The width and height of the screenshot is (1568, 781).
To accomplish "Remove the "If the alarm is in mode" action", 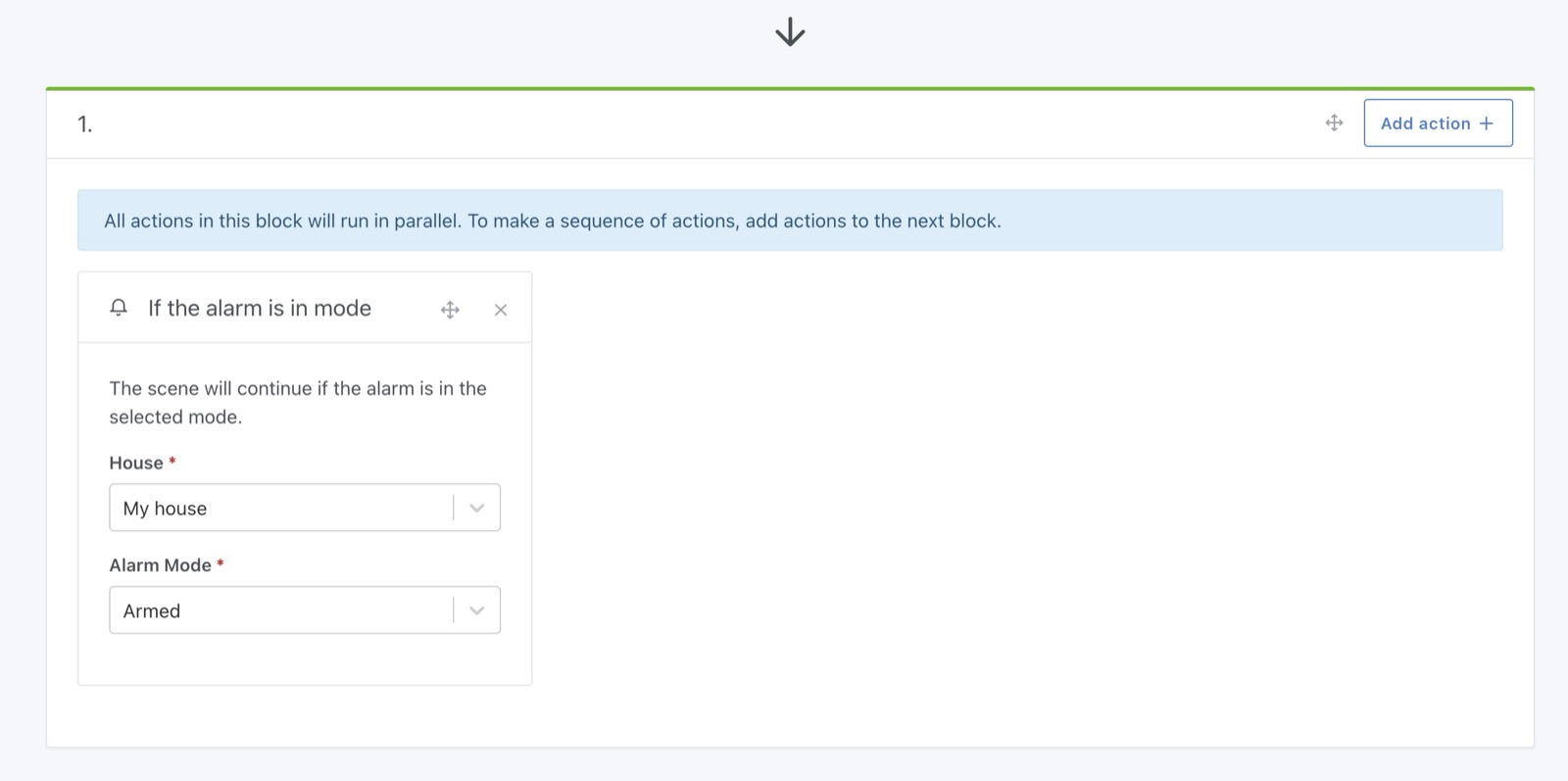I will pyautogui.click(x=501, y=310).
